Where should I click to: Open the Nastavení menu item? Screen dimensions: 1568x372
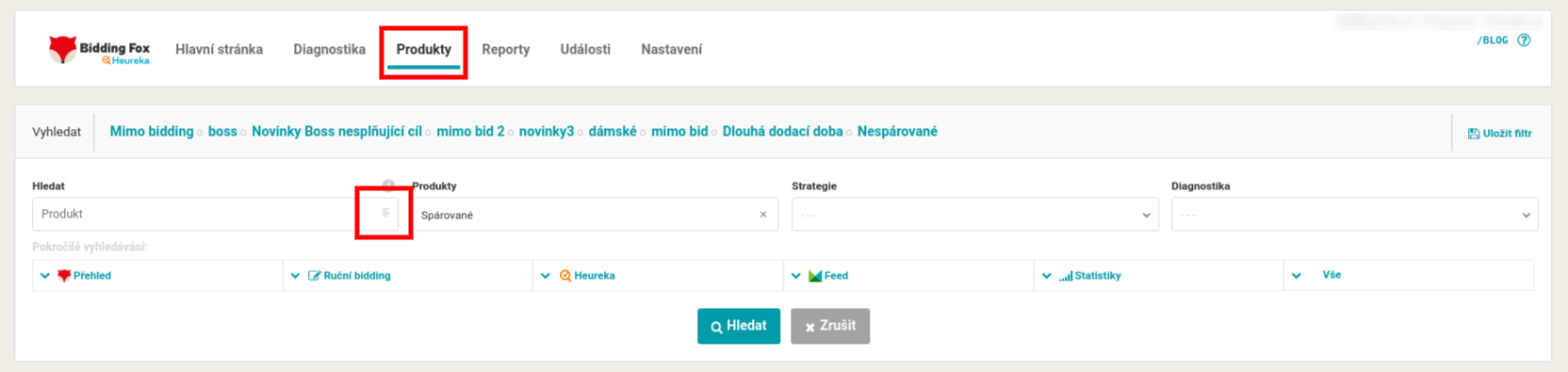[672, 49]
